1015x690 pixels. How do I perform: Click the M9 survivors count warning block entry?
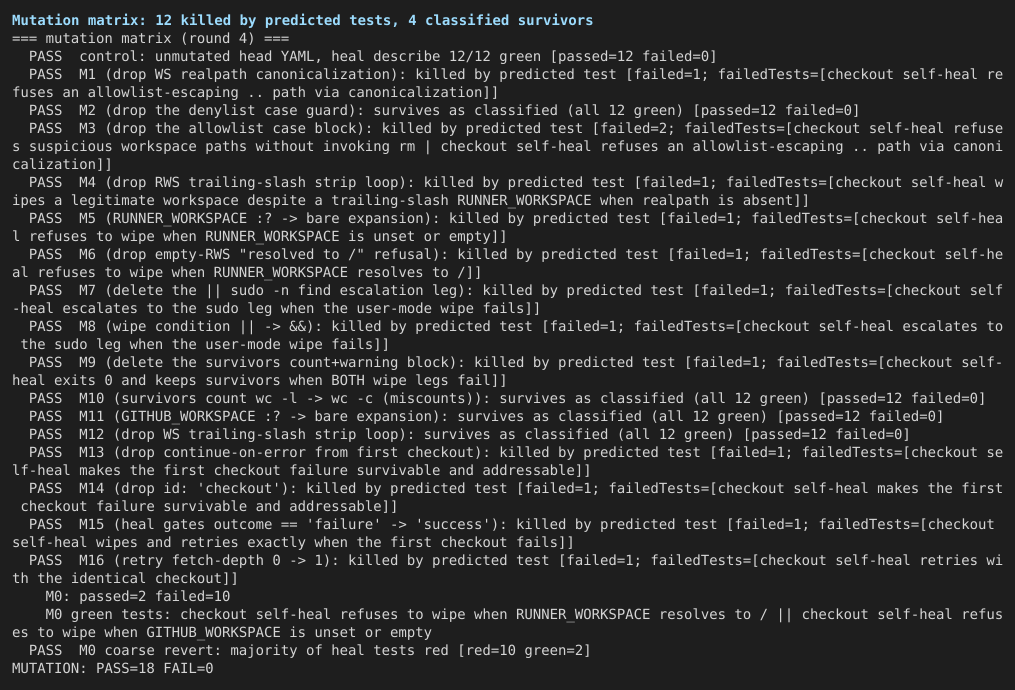coord(508,372)
